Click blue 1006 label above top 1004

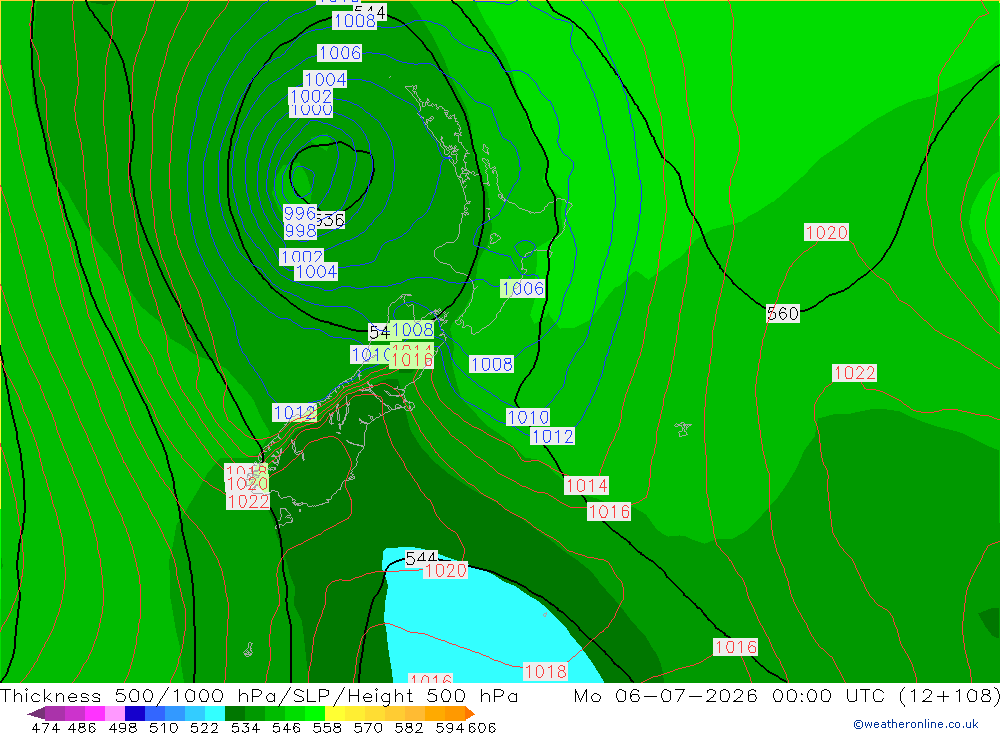point(339,53)
